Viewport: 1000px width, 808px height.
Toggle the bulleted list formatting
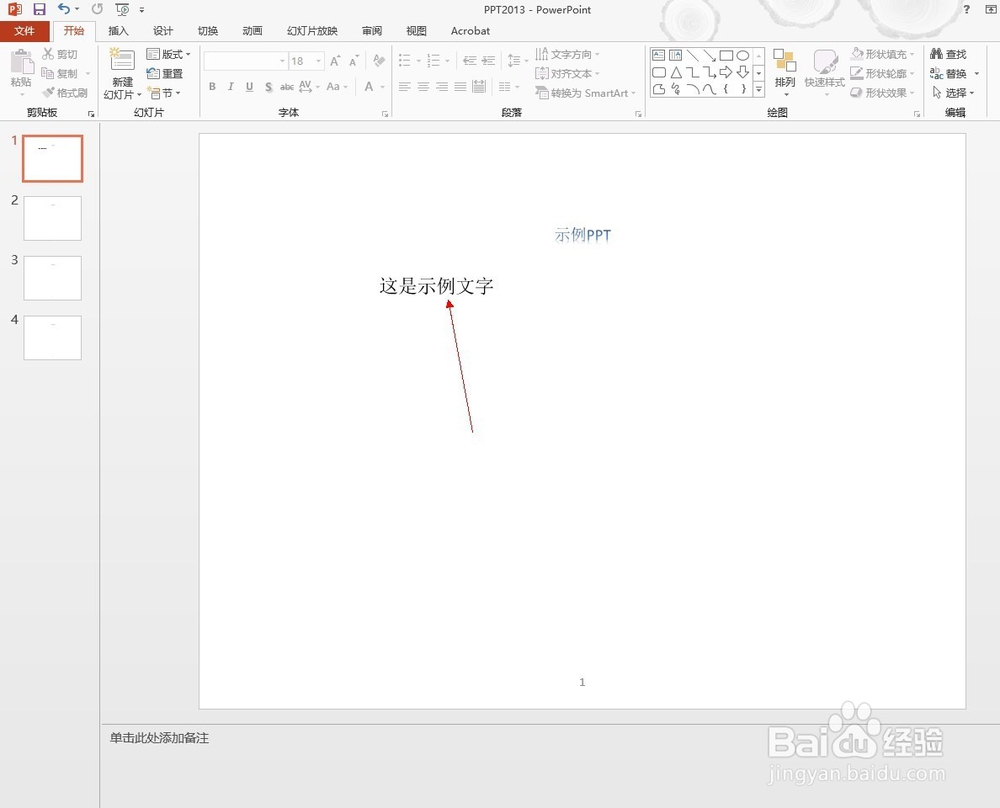point(404,60)
